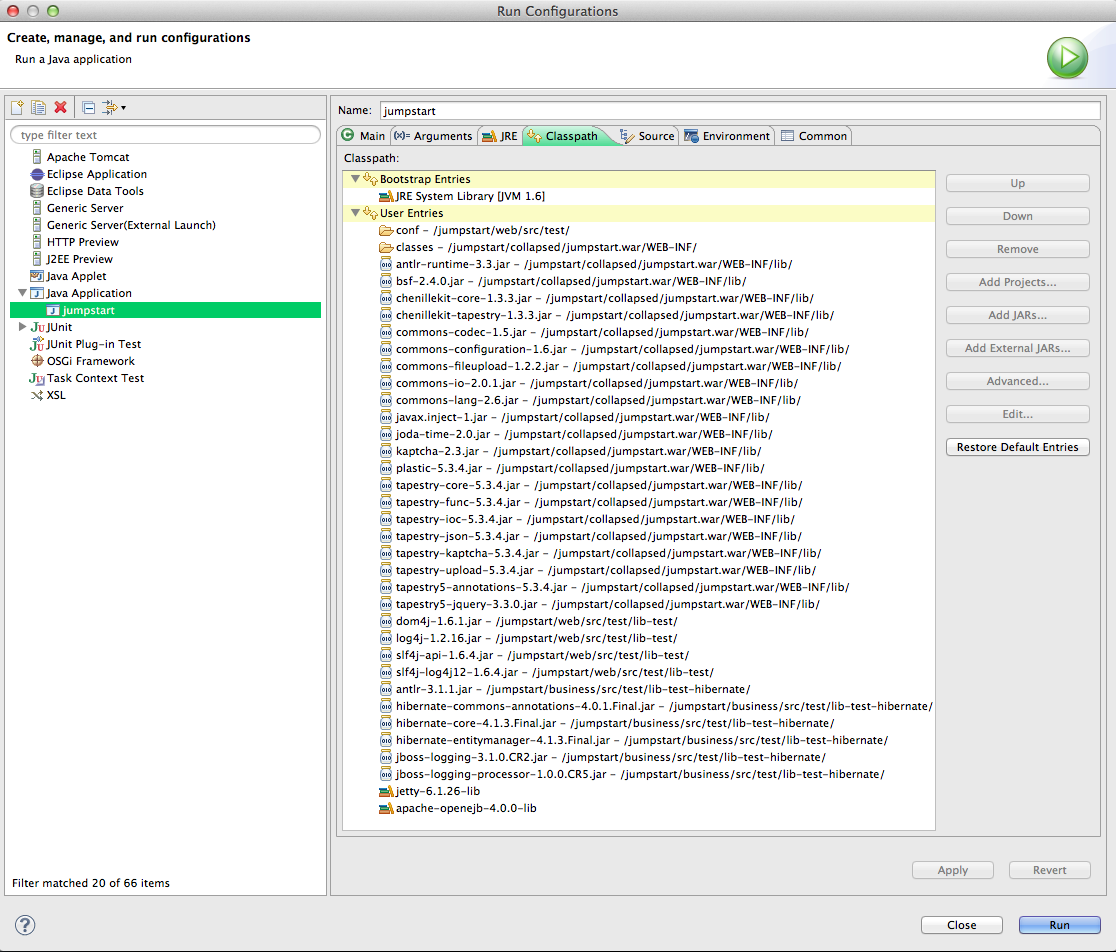
Task: Select dom4j-1.6.1.jar entry
Action: coord(537,622)
